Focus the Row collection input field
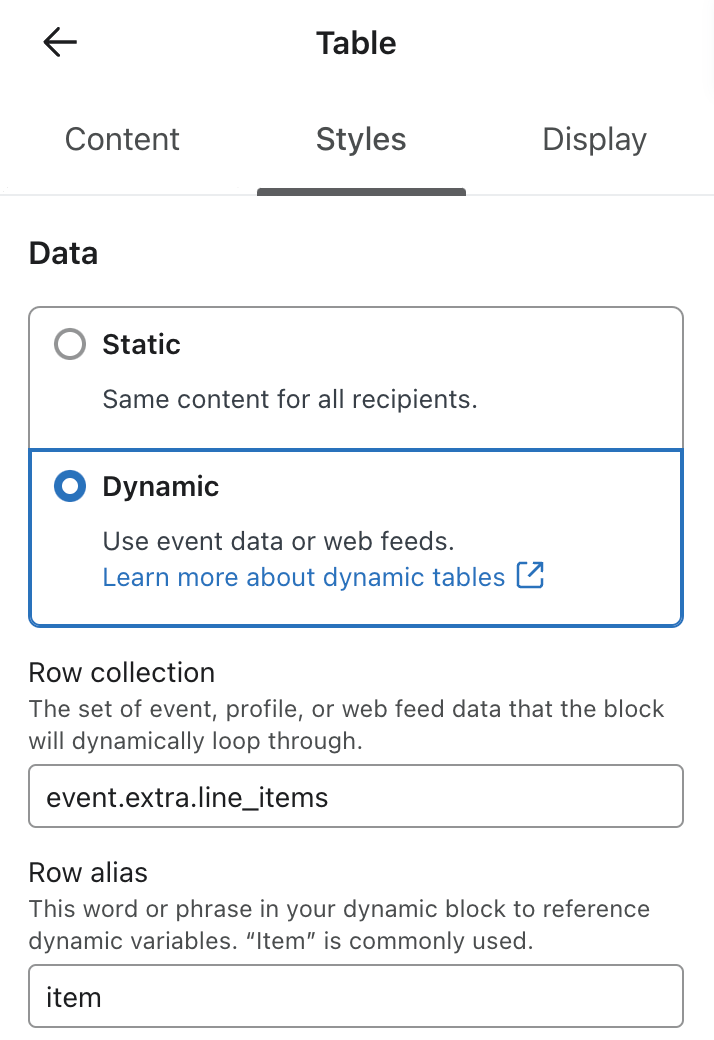The width and height of the screenshot is (714, 1040). [x=356, y=796]
